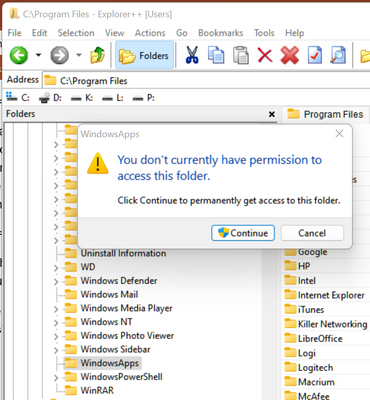Open the Help menu
Viewport: 370px width, 400px height.
[294, 33]
